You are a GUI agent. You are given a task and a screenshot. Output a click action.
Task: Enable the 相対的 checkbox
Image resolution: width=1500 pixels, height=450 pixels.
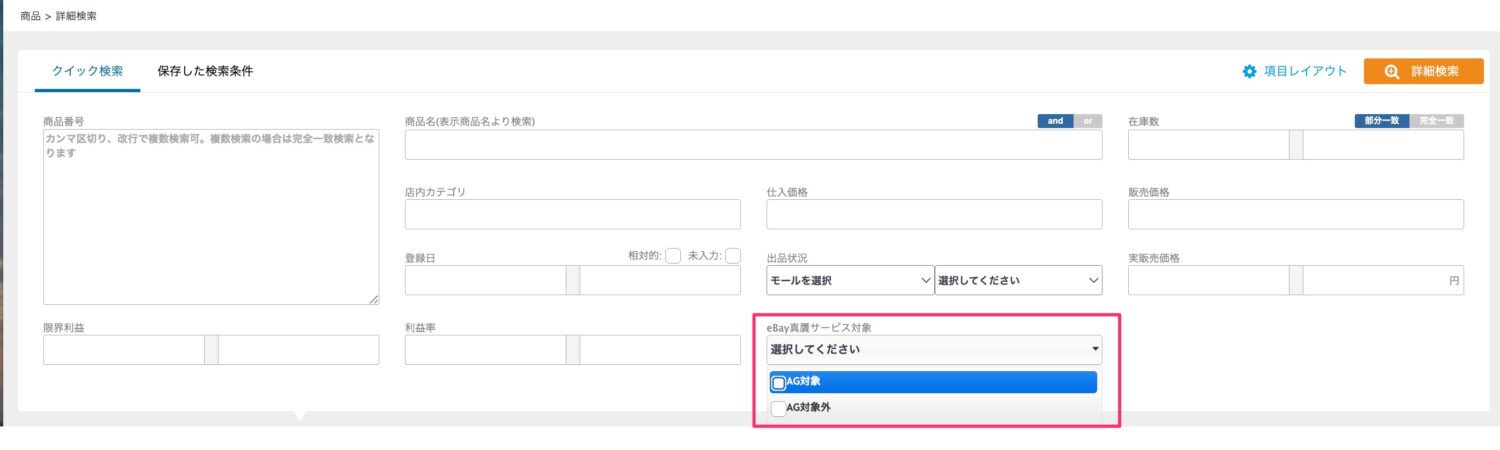pos(673,255)
